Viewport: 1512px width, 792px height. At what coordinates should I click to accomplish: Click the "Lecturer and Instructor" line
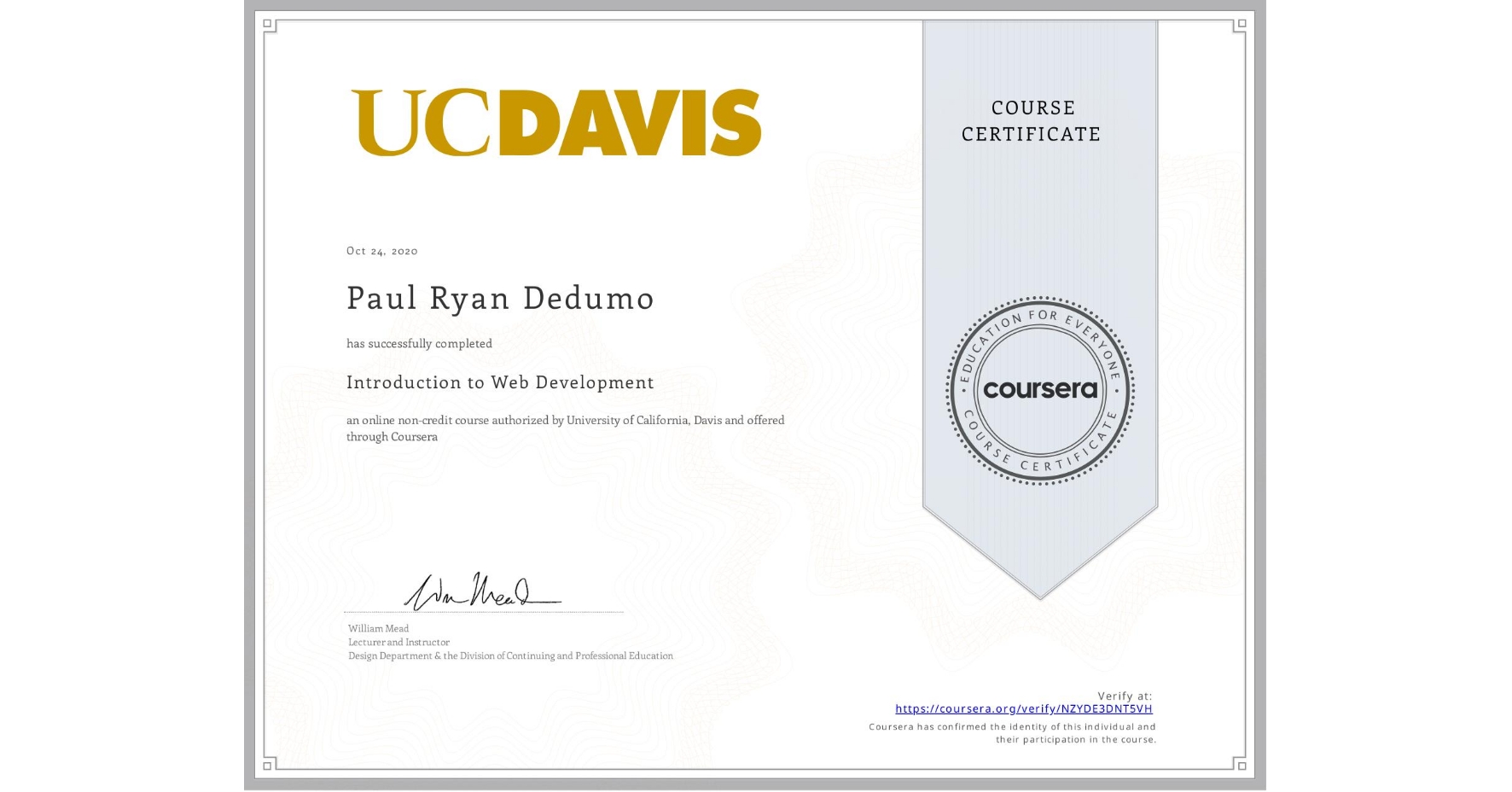[398, 643]
